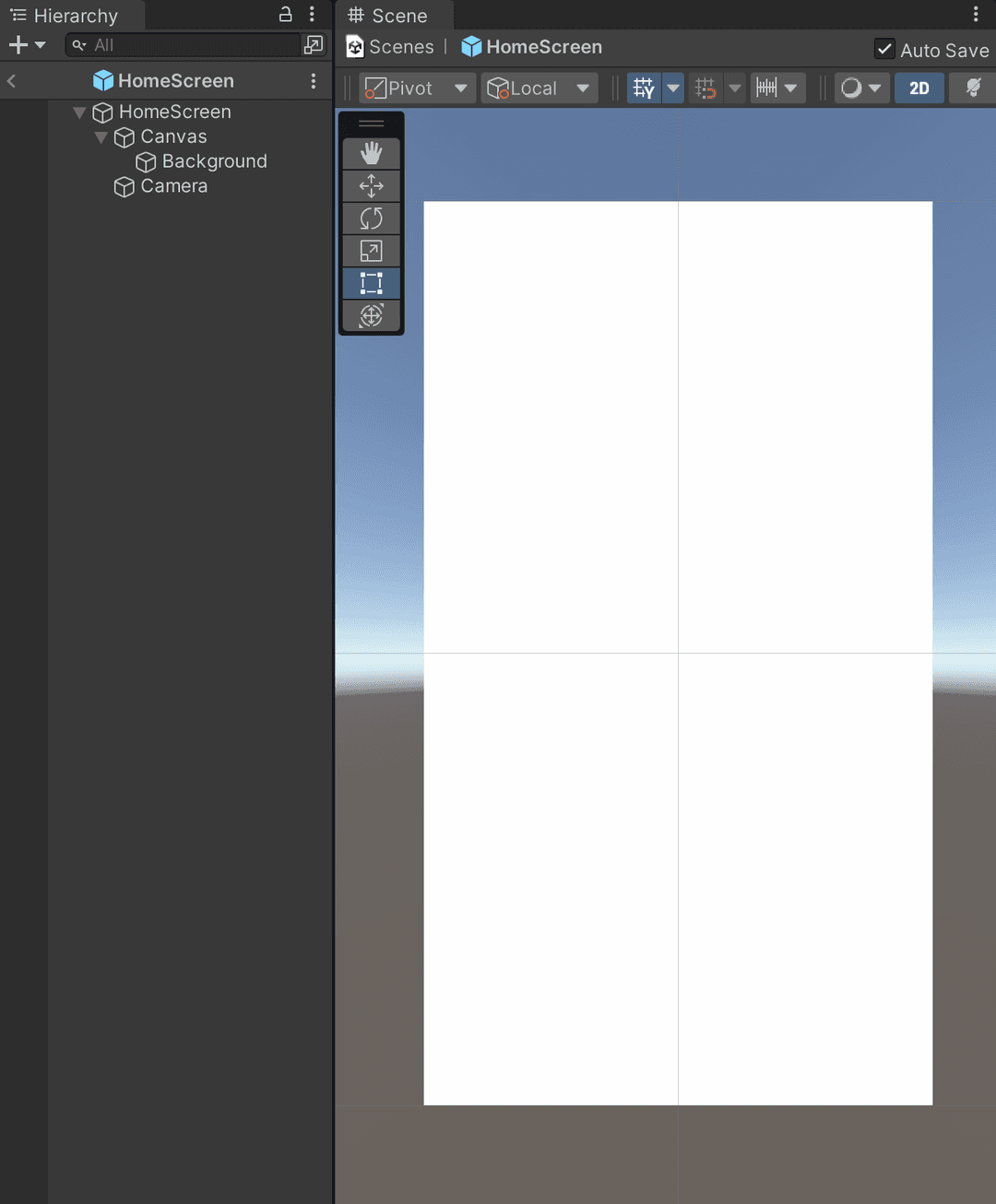Screen dimensions: 996x1204
Task: Toggle the grid visibility button
Action: click(644, 89)
